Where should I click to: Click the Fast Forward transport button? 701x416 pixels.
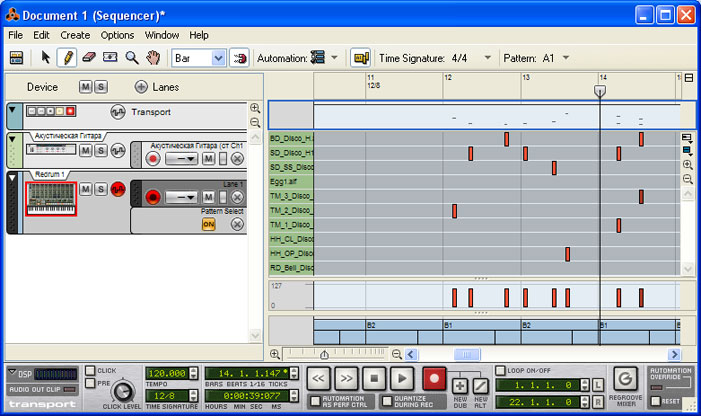pyautogui.click(x=346, y=378)
